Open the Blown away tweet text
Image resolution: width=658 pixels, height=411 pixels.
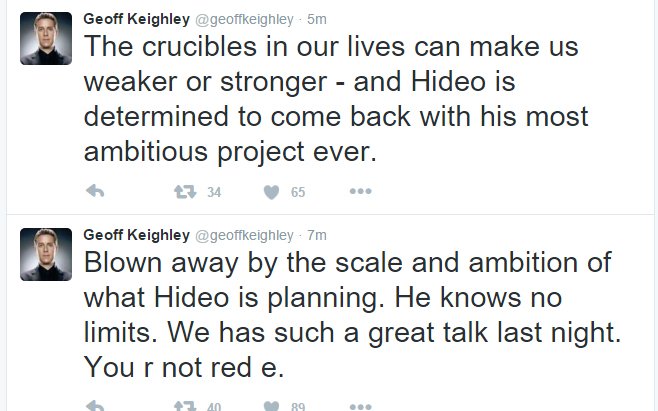352,315
